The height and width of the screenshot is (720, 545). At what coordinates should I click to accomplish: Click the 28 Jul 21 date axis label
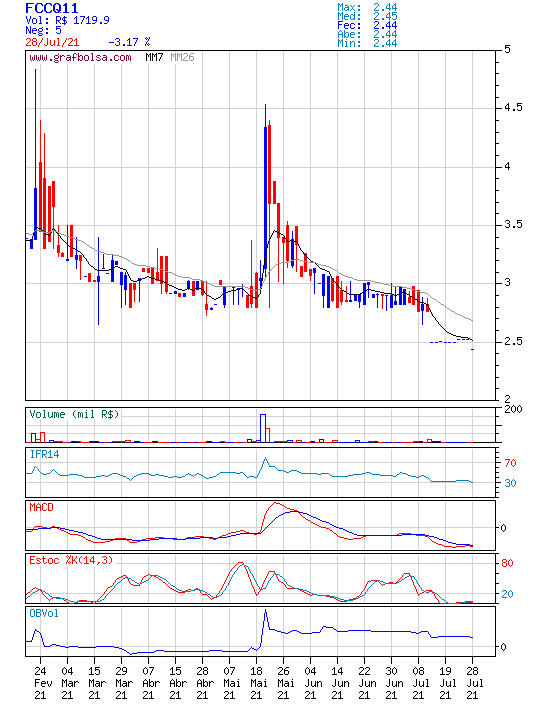(473, 683)
